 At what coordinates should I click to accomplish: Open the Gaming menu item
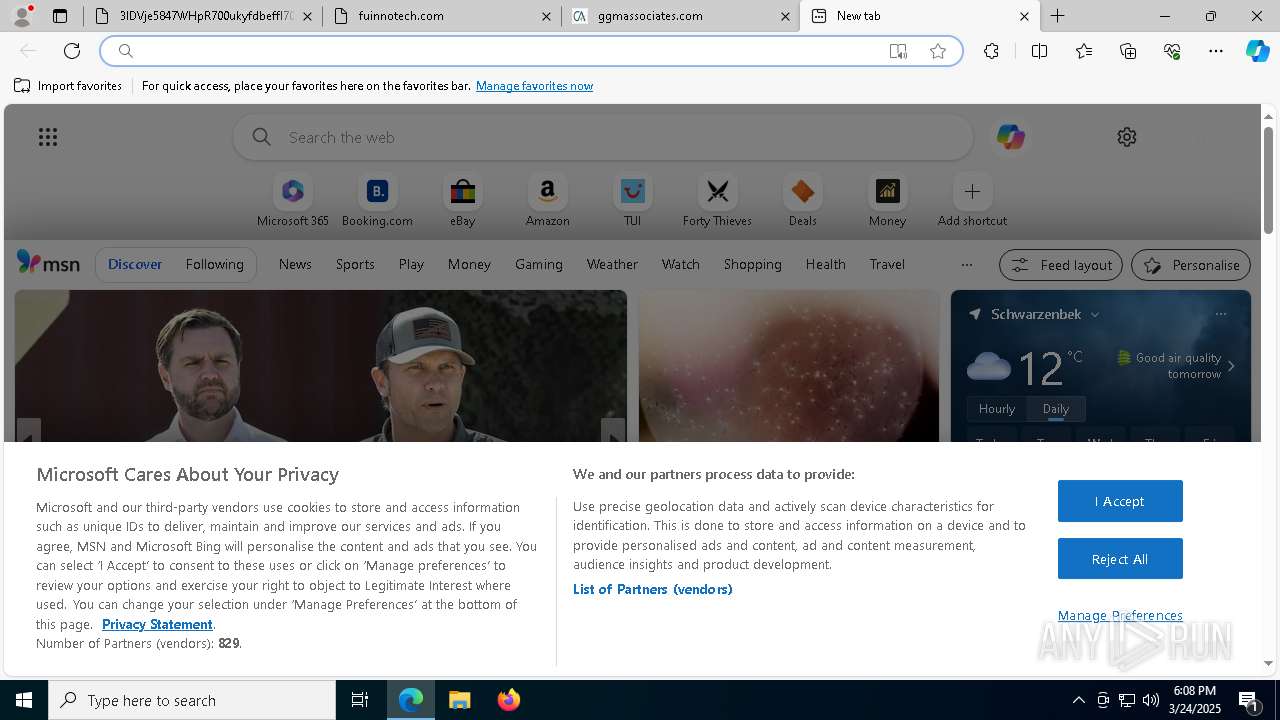[x=538, y=264]
